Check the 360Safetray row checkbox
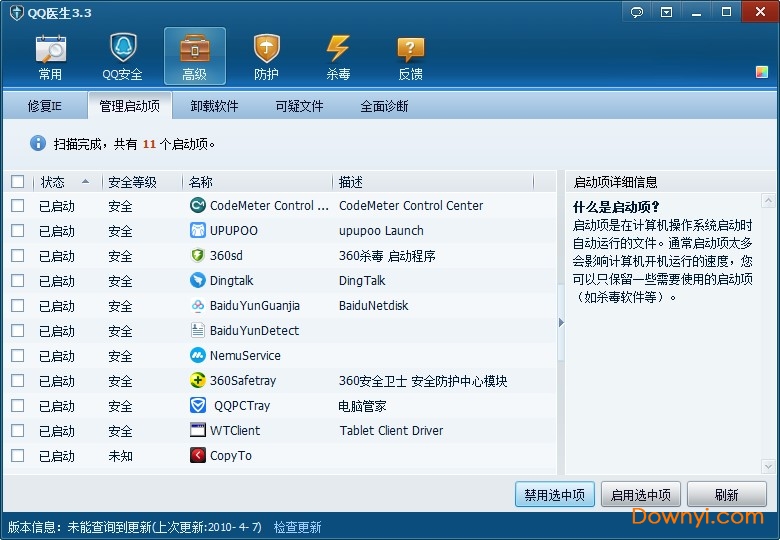Viewport: 780px width, 540px height. click(x=17, y=380)
